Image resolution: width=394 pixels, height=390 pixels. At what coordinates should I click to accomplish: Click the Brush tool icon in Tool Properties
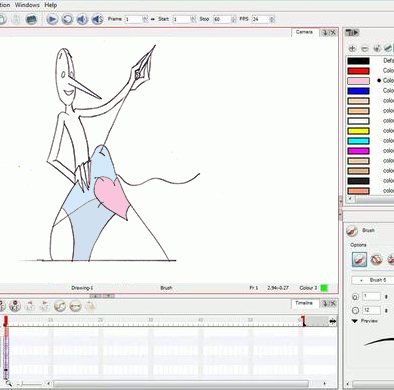(351, 231)
